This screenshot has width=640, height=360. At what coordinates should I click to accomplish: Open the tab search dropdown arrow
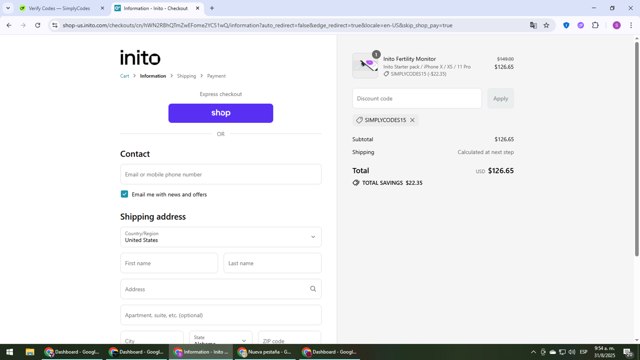[8, 8]
